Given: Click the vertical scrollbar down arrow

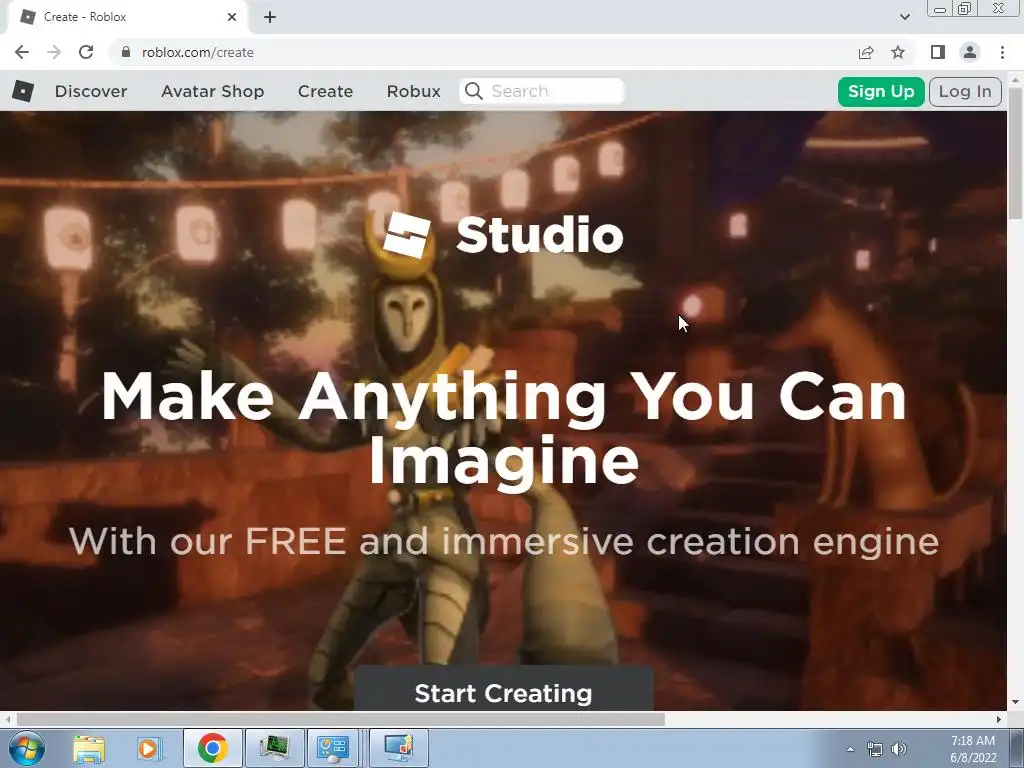Looking at the screenshot, I should (x=1015, y=703).
